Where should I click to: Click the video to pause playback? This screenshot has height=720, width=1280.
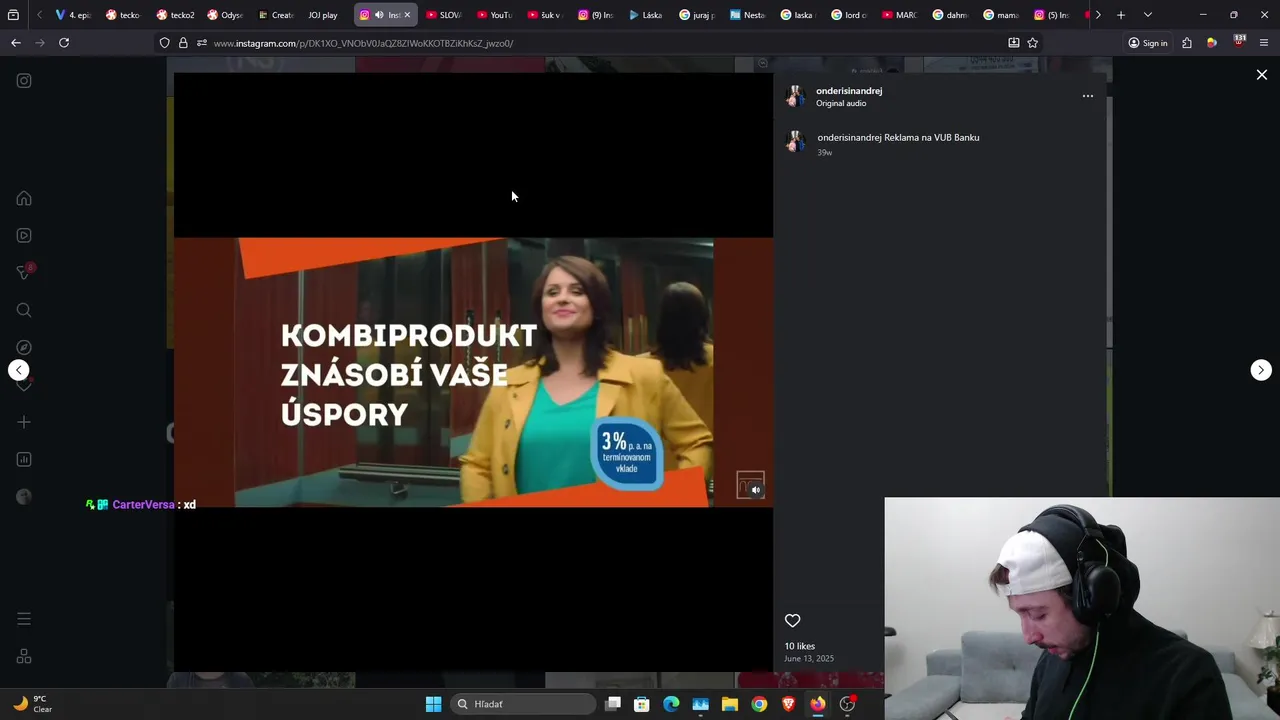[x=473, y=372]
